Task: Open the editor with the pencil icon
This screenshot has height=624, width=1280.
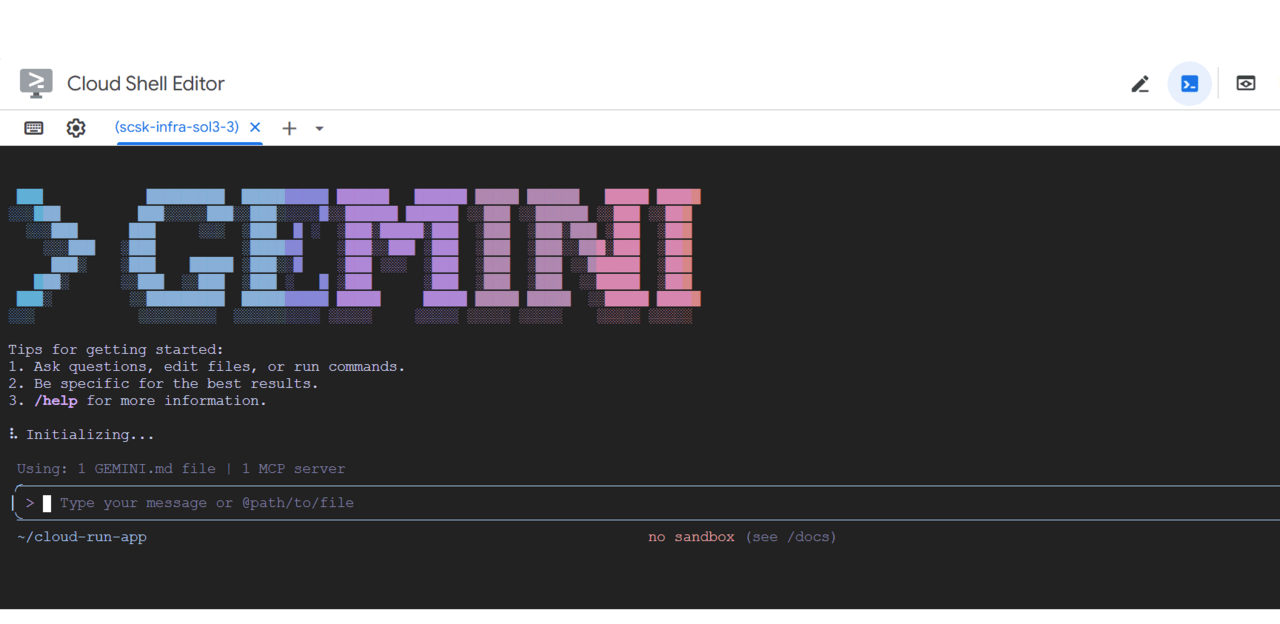Action: pyautogui.click(x=1140, y=84)
